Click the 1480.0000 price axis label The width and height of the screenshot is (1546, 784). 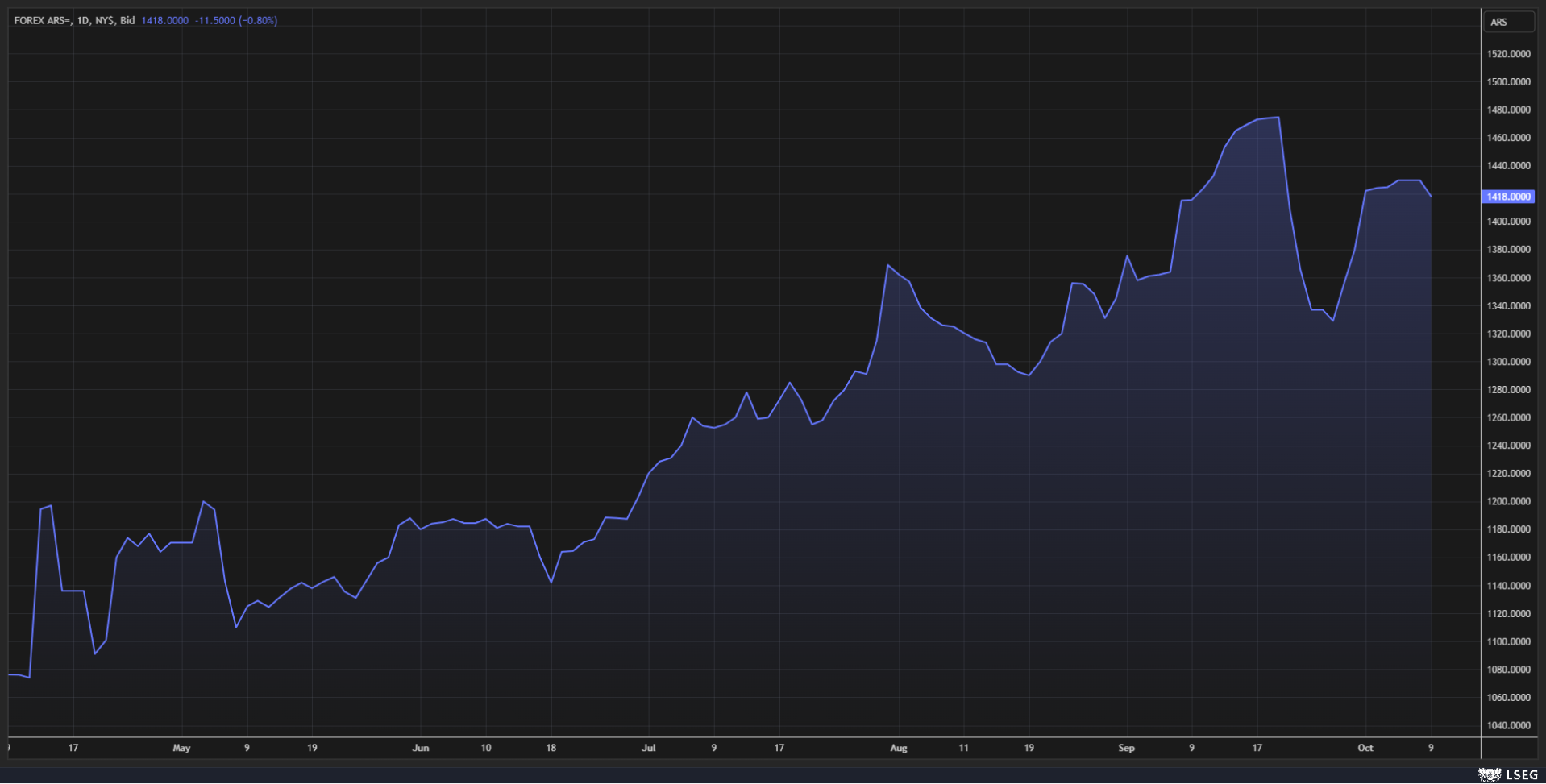[1507, 110]
